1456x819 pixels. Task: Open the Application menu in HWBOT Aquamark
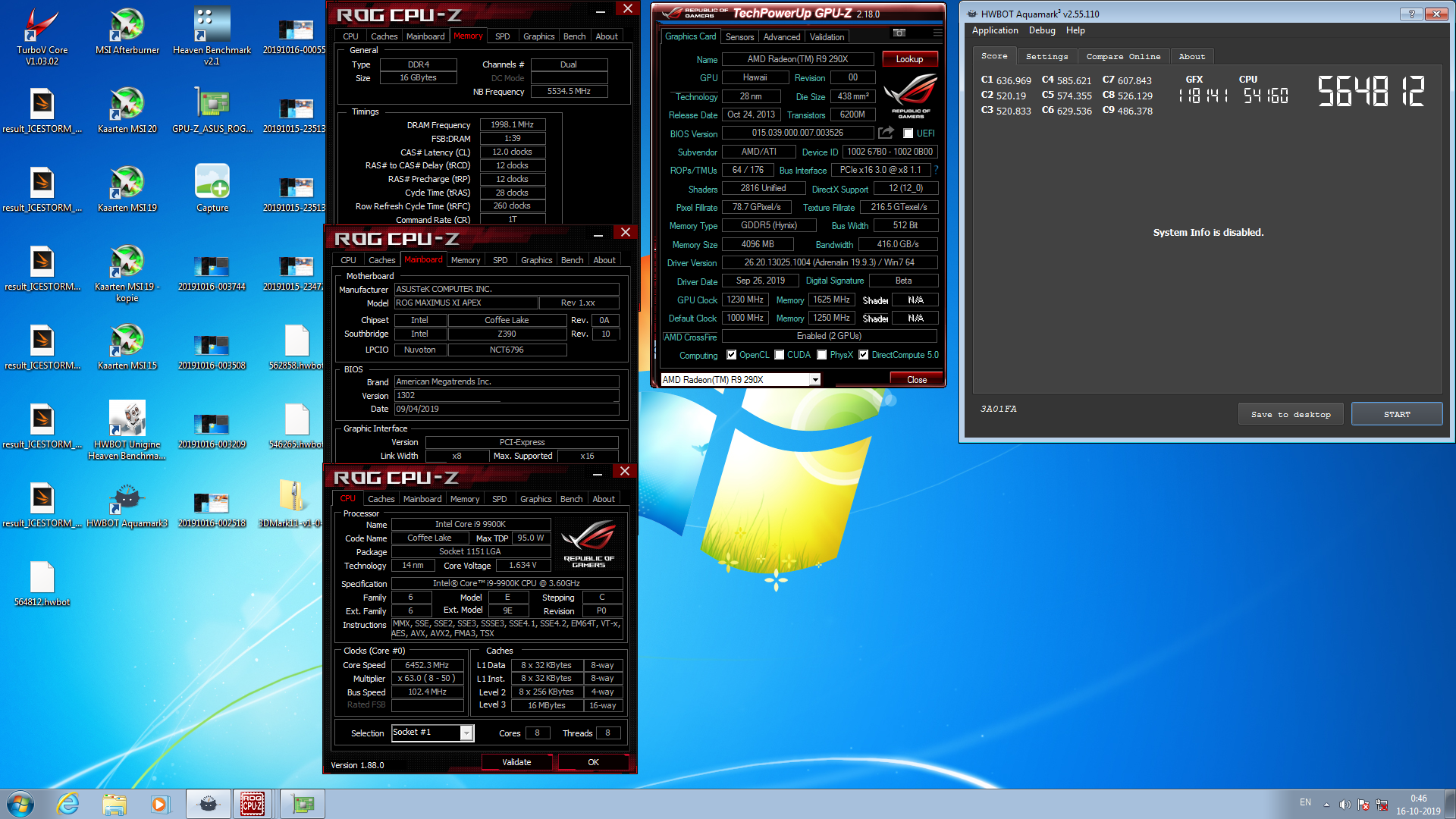(995, 30)
